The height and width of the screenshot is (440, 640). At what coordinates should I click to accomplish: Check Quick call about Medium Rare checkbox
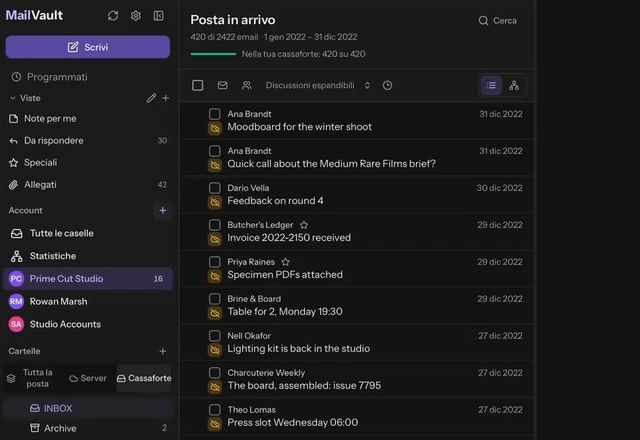click(214, 151)
